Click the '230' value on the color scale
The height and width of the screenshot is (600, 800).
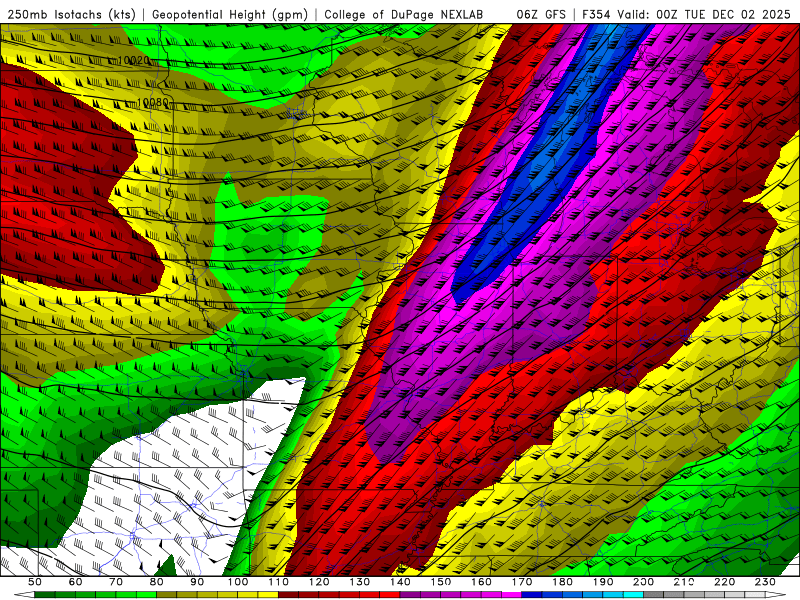coord(765,582)
